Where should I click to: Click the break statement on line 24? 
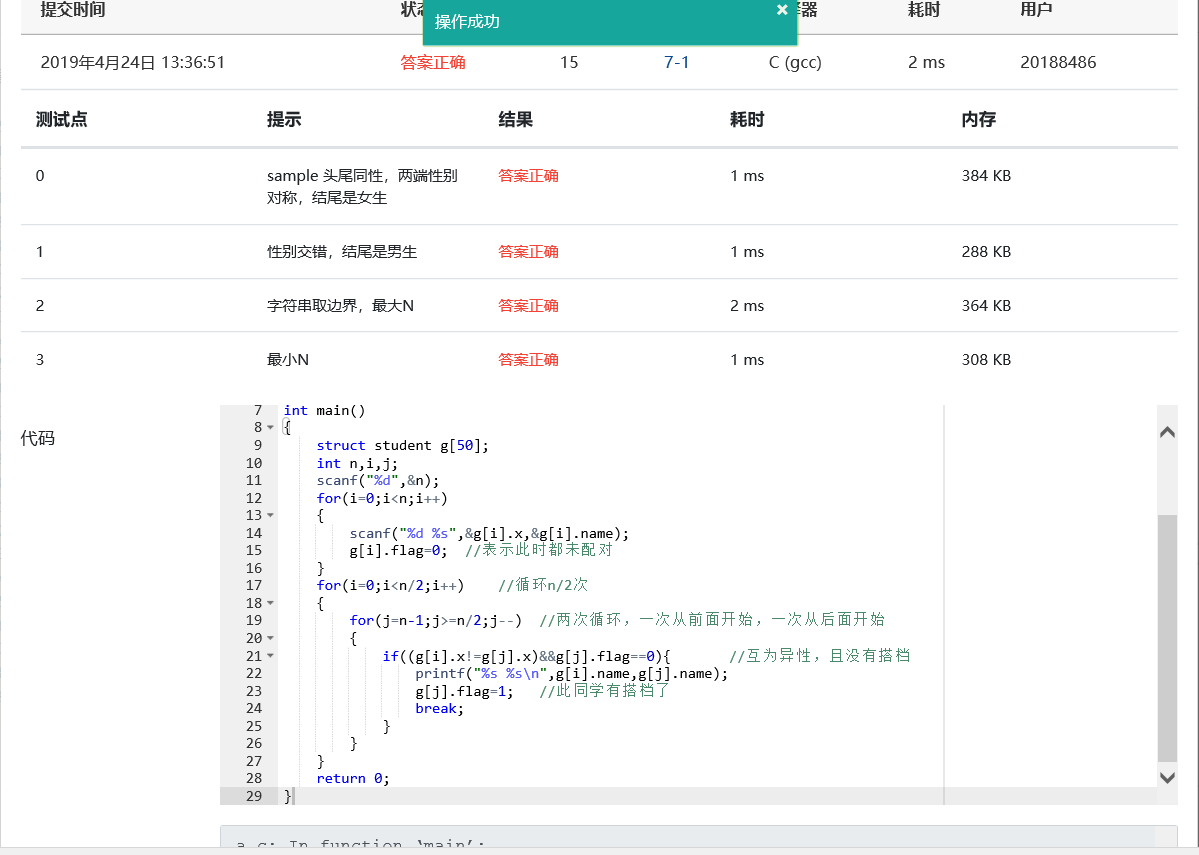[439, 709]
